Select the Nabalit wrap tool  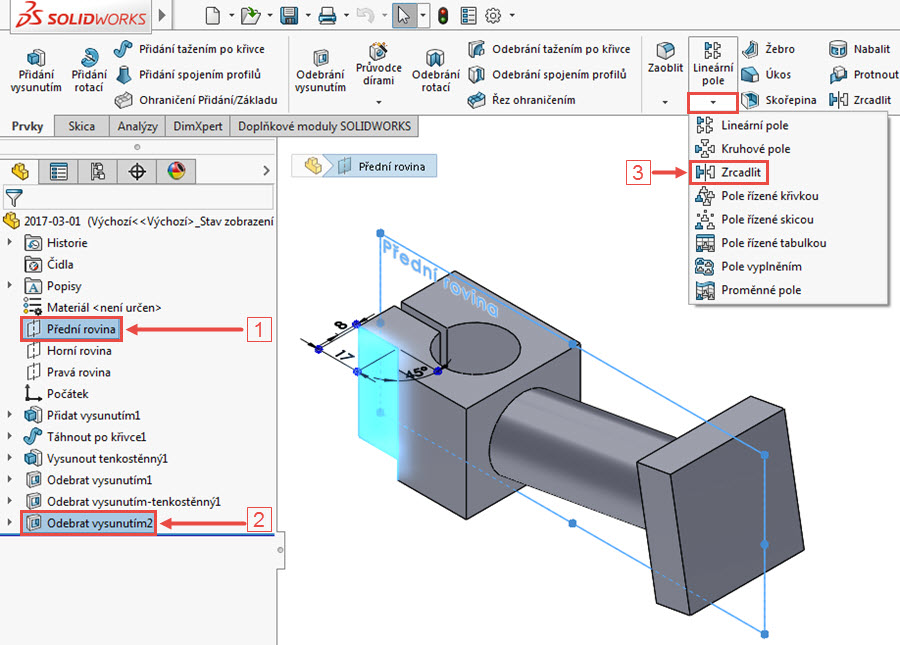tap(859, 49)
